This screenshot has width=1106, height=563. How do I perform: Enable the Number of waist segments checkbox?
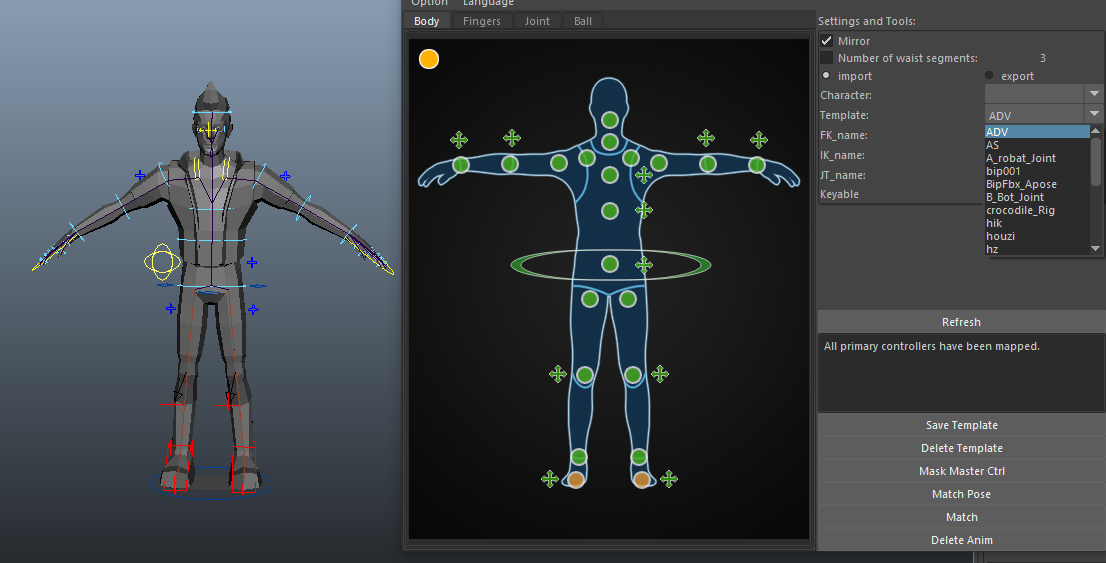[x=827, y=58]
